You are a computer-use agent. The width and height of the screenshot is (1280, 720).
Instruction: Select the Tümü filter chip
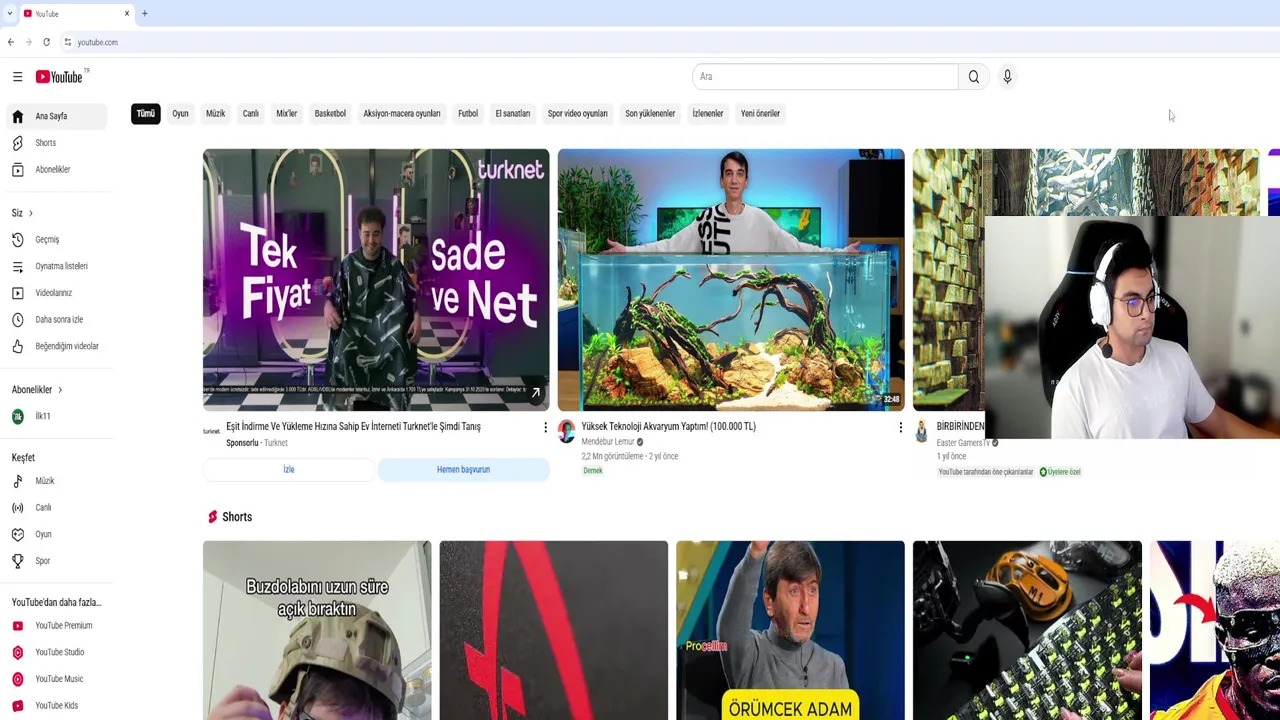click(145, 114)
